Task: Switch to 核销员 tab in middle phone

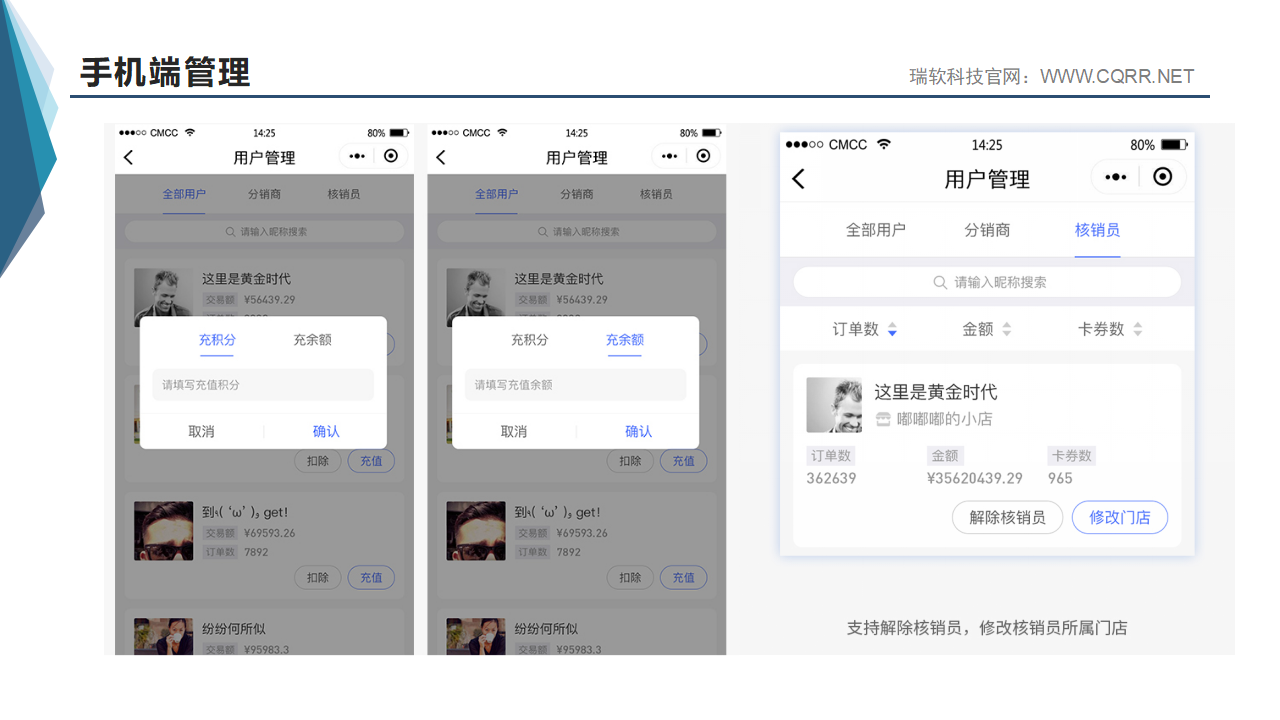Action: (656, 194)
